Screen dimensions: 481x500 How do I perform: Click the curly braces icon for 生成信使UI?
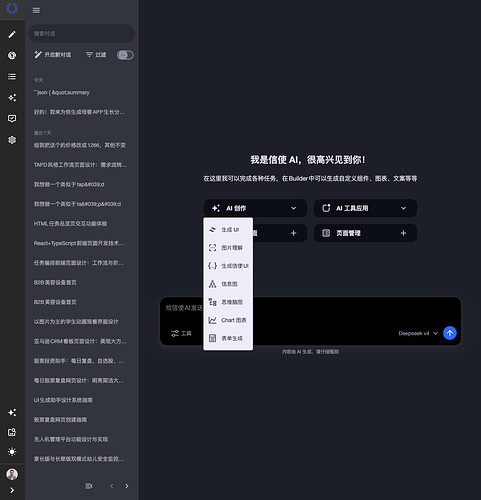tap(212, 266)
